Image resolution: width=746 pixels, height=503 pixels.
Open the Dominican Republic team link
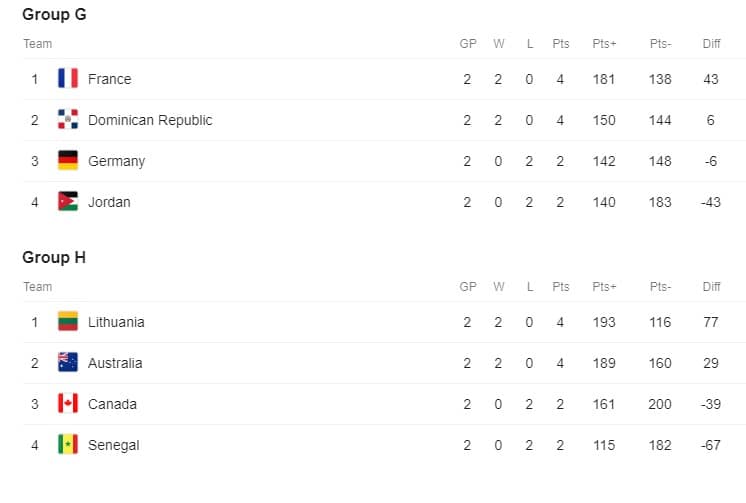click(x=150, y=120)
